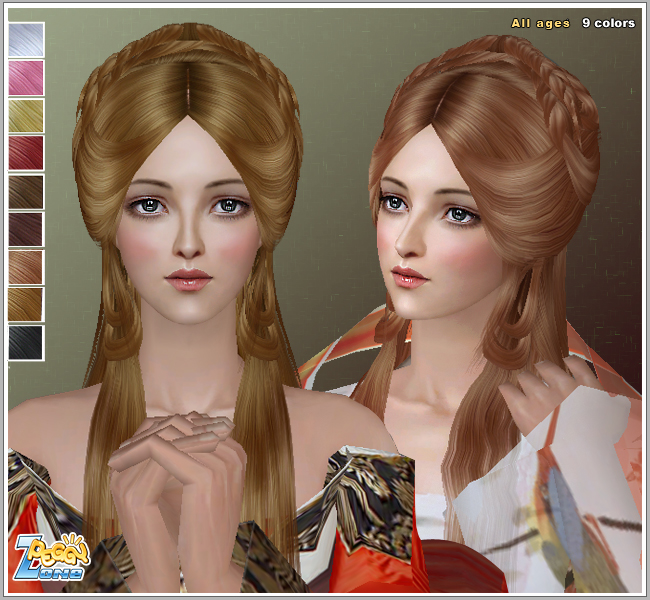Choose the medium brown hair swatch

(26, 191)
